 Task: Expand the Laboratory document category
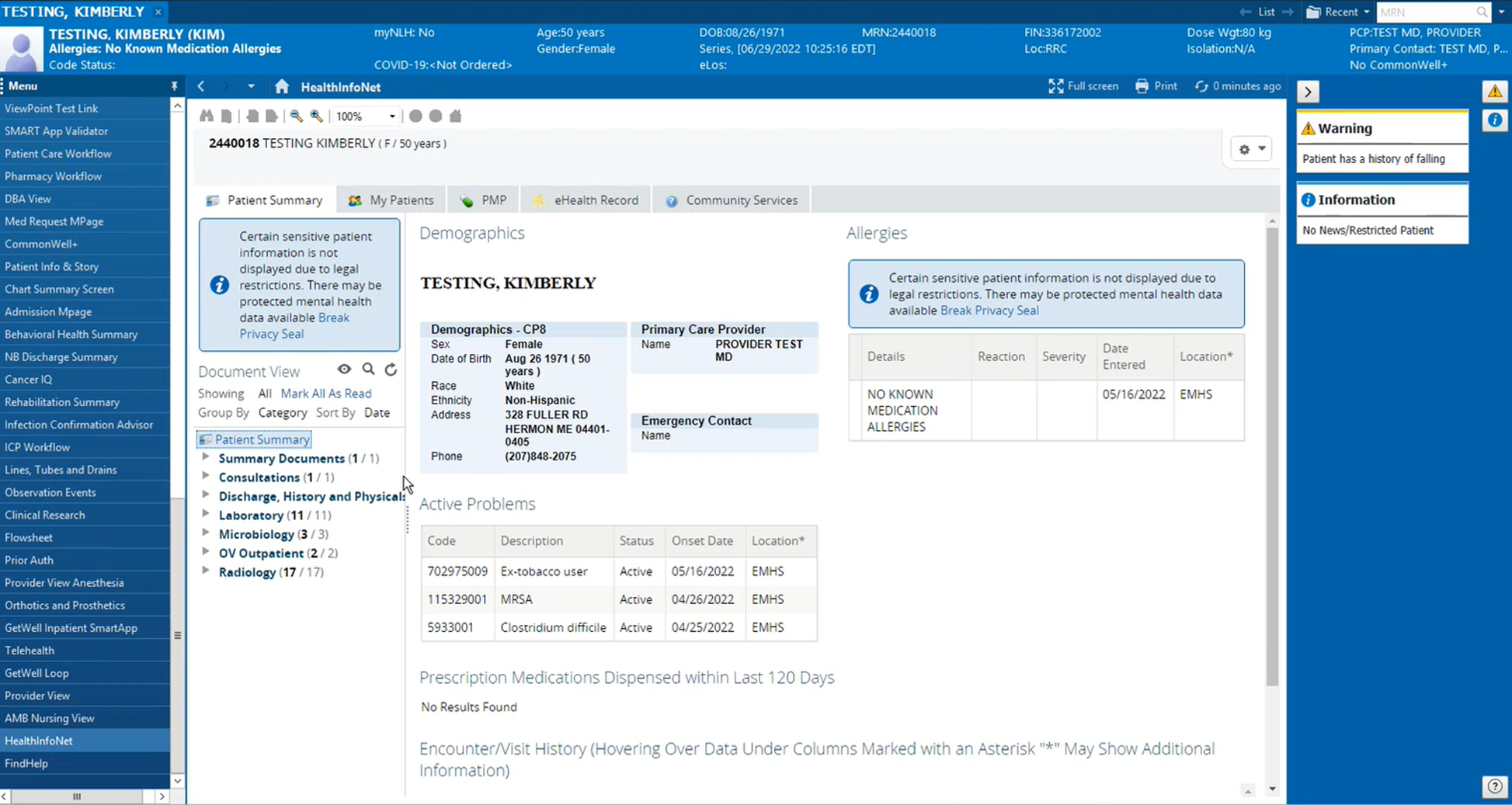206,514
